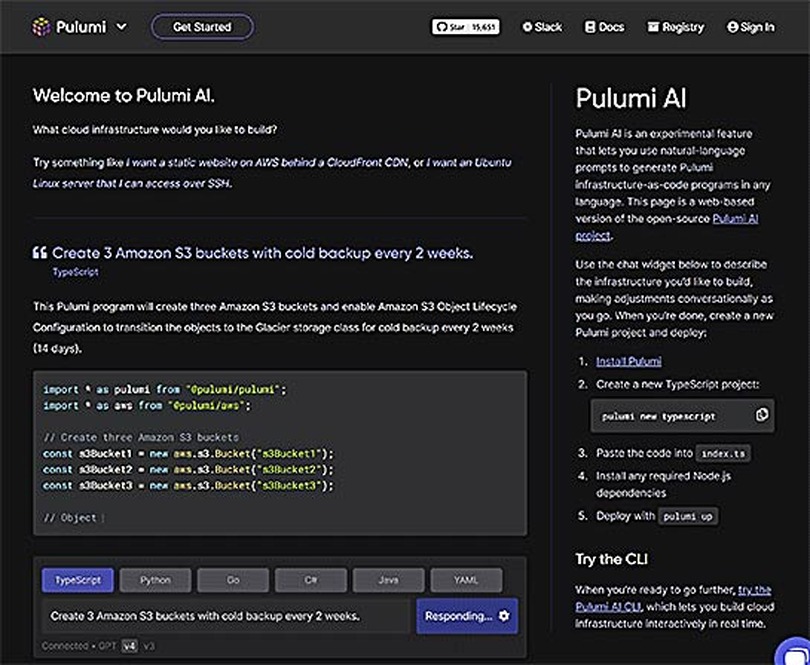Click the 'Try the CLI' heading

click(x=612, y=559)
